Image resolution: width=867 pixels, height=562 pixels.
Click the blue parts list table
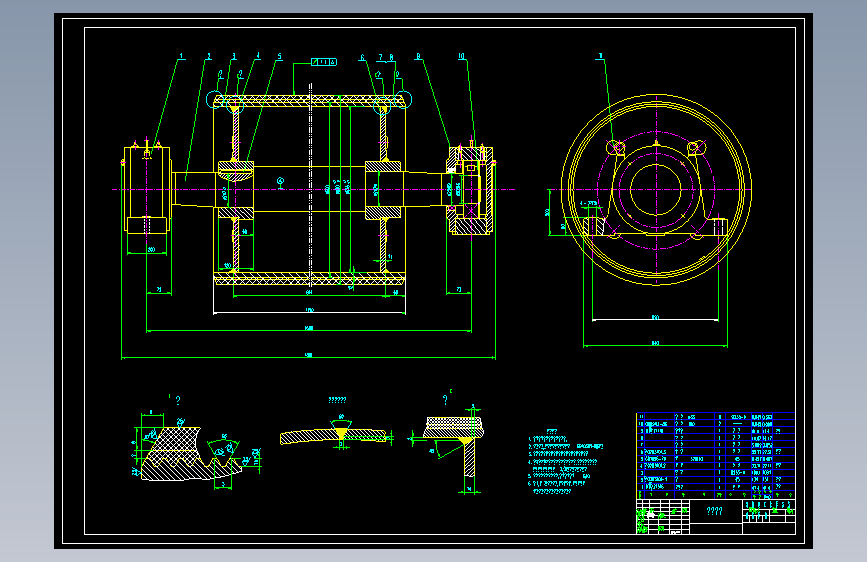715,456
